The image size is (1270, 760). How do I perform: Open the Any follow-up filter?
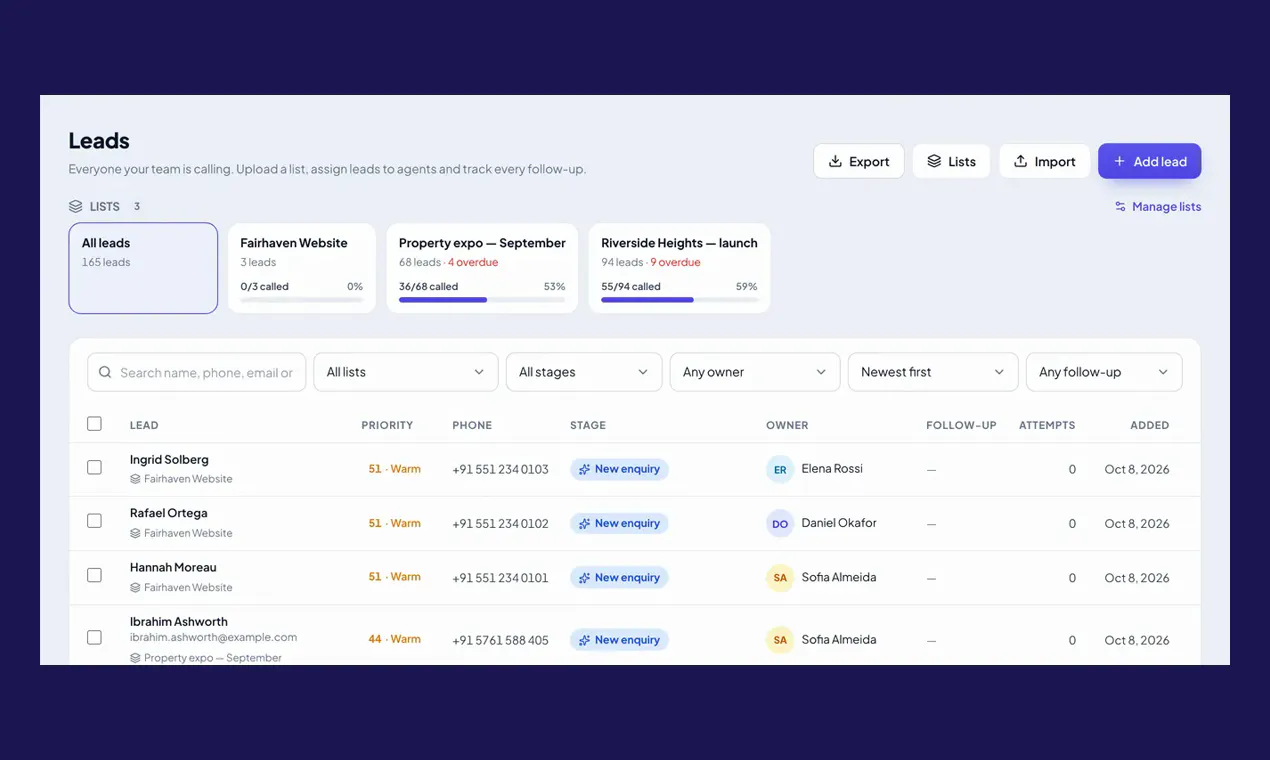(1104, 372)
